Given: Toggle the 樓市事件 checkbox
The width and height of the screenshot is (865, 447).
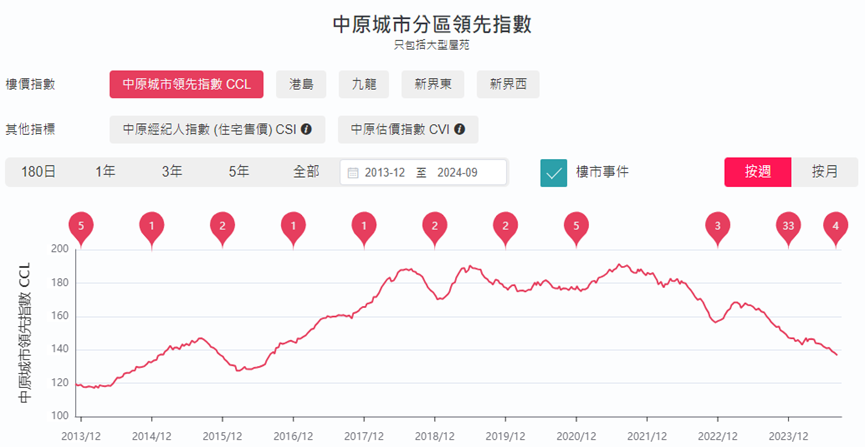Looking at the screenshot, I should pyautogui.click(x=553, y=173).
